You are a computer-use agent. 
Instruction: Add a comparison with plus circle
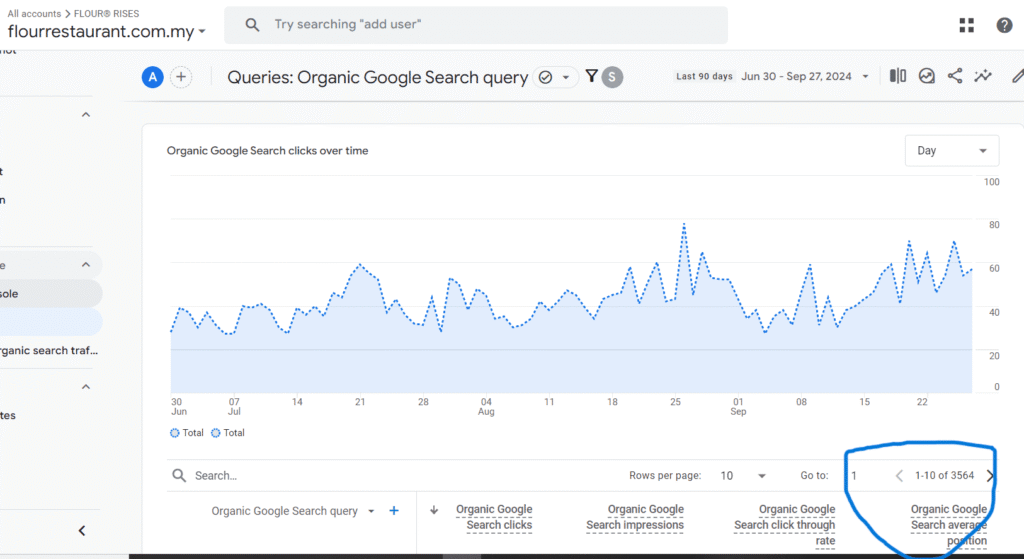coord(181,77)
